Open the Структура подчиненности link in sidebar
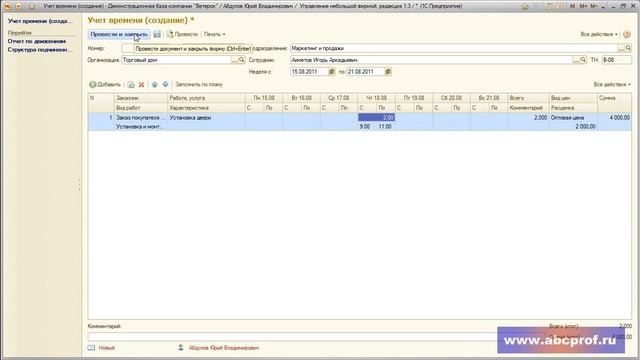 (x=40, y=50)
